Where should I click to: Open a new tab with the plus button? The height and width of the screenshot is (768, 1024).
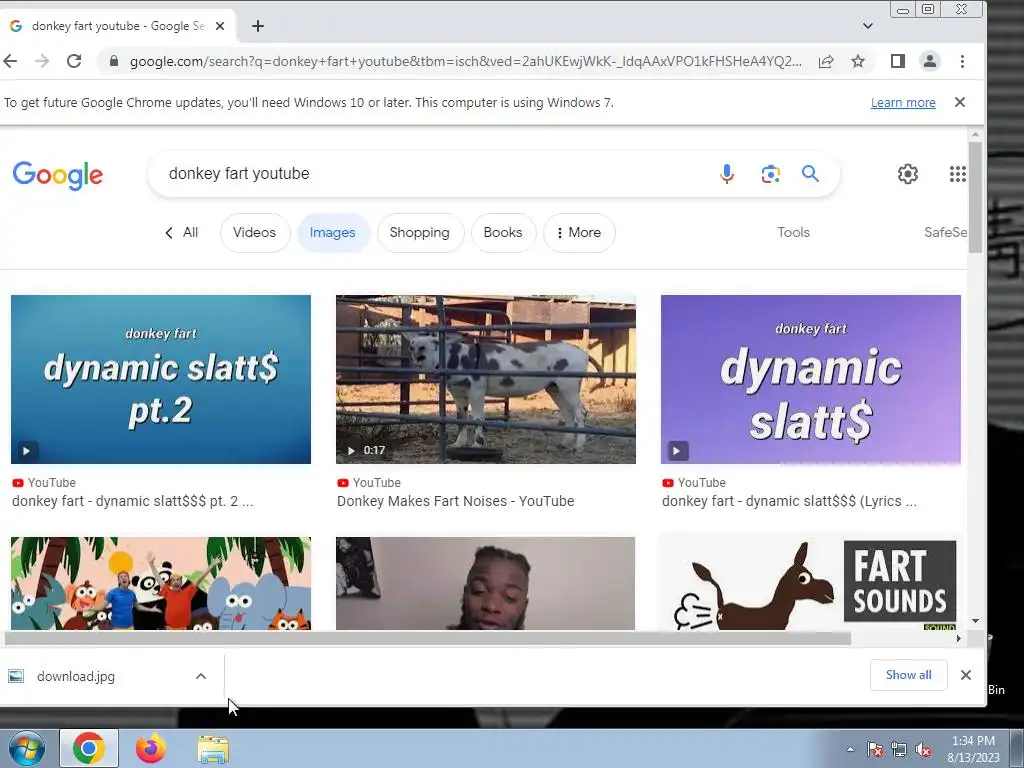coord(258,26)
